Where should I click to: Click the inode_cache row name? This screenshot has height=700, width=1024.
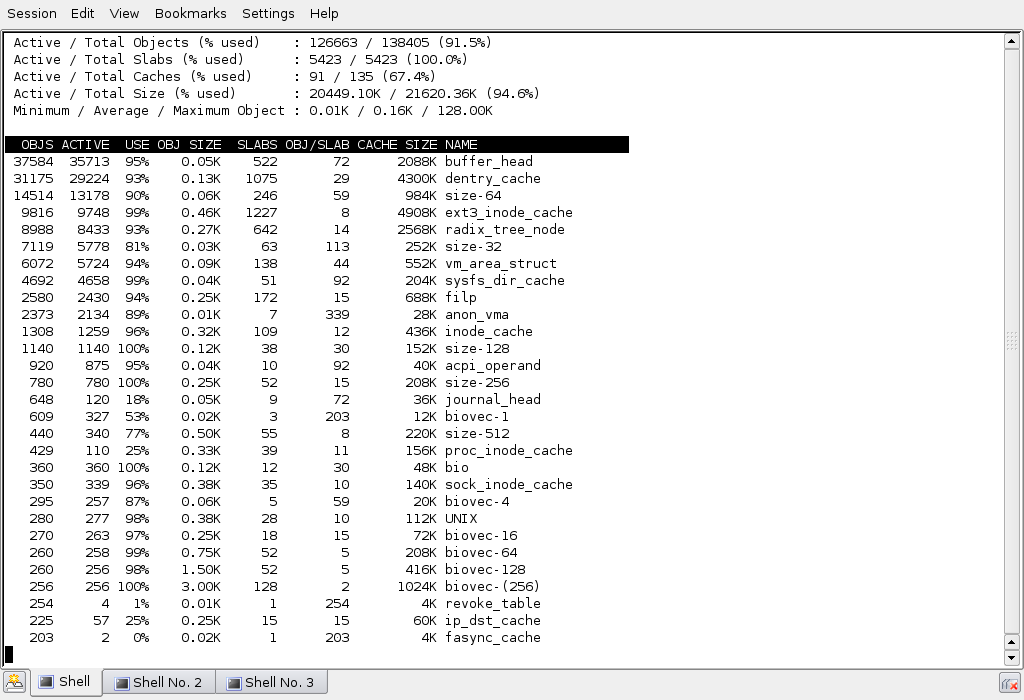click(488, 331)
